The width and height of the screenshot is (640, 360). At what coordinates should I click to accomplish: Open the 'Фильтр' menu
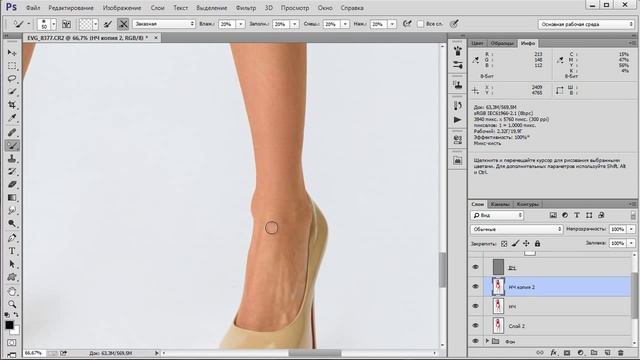click(x=246, y=8)
